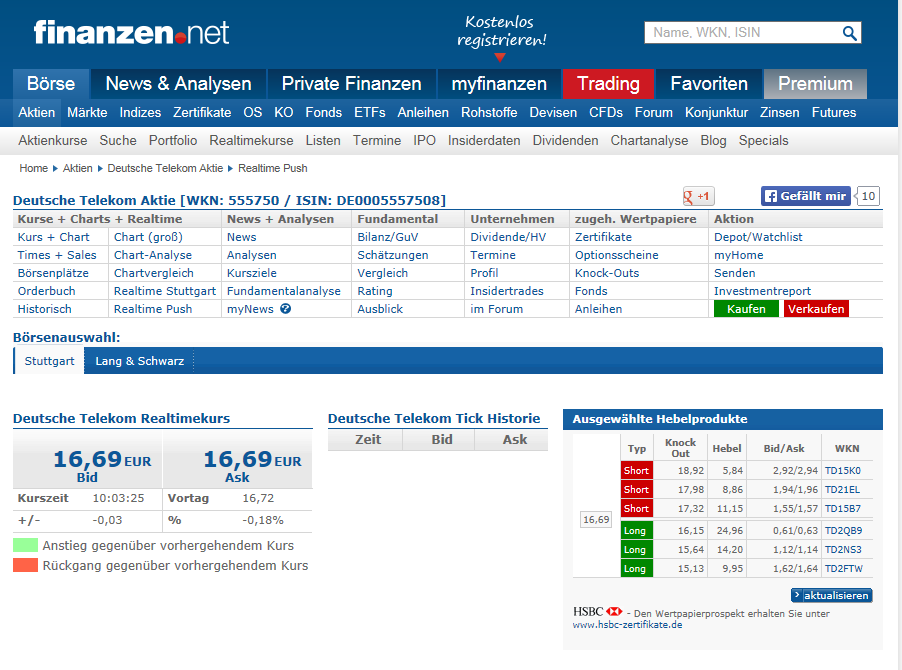Image resolution: width=902 pixels, height=670 pixels.
Task: Select the Bid price 16,69 EUR
Action: [x=102, y=460]
